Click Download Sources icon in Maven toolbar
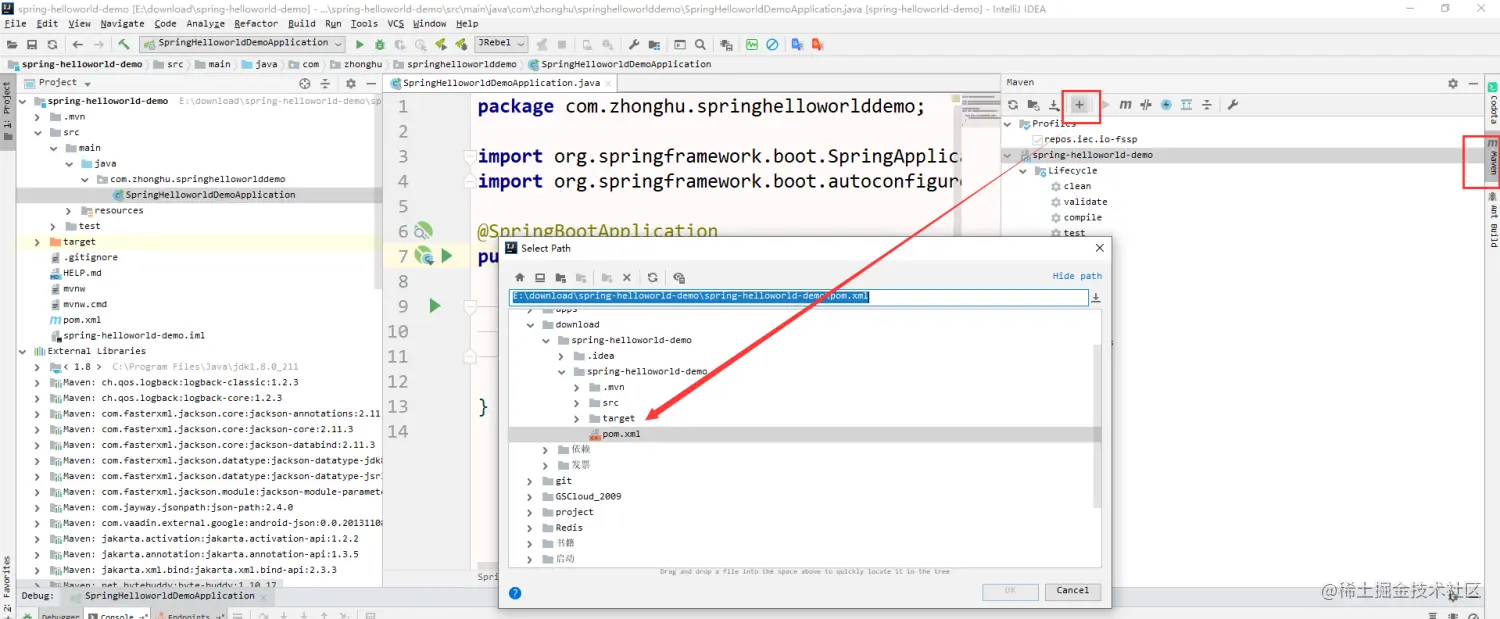Viewport: 1500px width, 619px height. click(1054, 105)
